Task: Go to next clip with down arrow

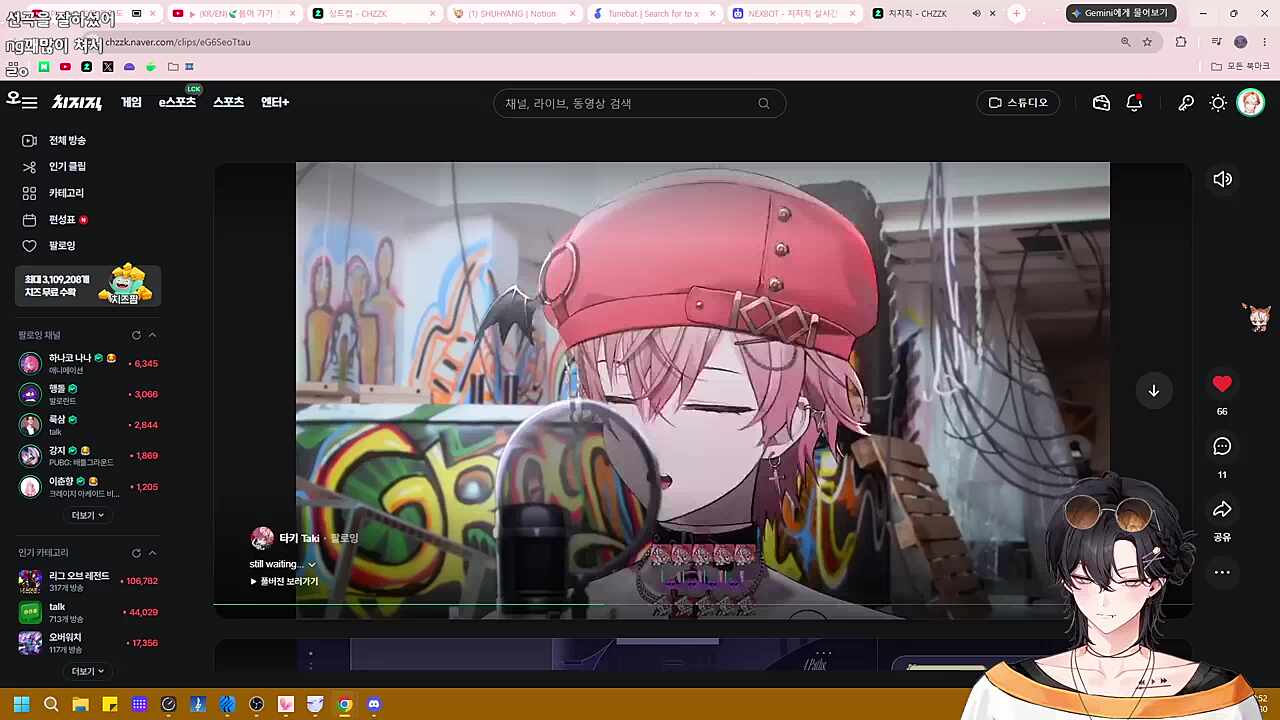Action: [x=1153, y=391]
